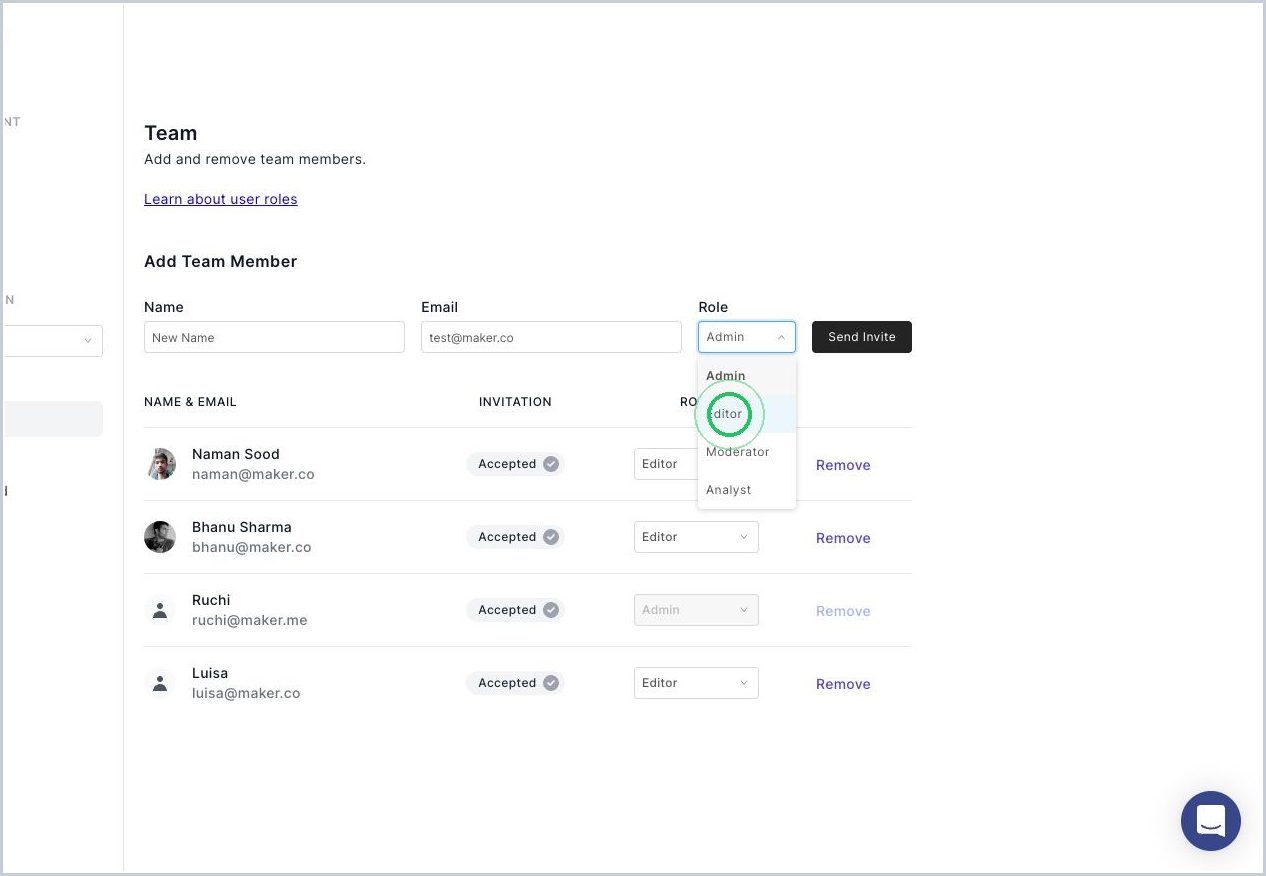The image size is (1266, 876).
Task: Click Ruchi's default avatar icon
Action: pyautogui.click(x=160, y=610)
